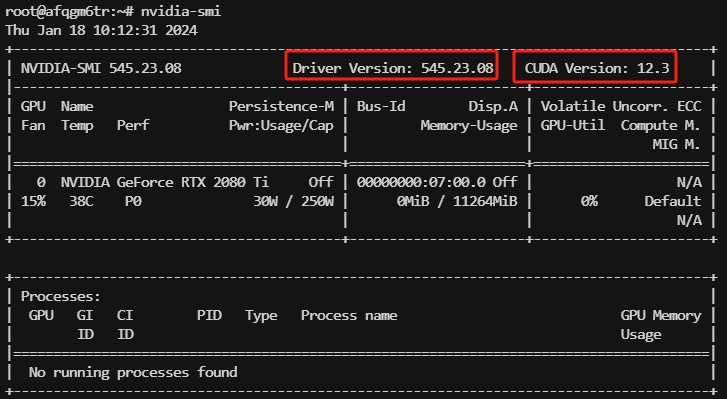
Task: Click the Volatile Uncorr. ECC header
Action: click(621, 107)
